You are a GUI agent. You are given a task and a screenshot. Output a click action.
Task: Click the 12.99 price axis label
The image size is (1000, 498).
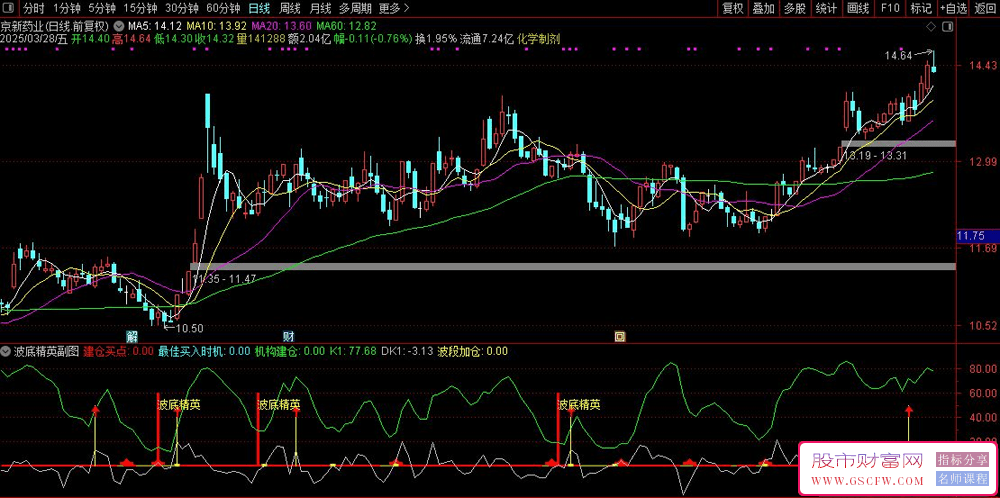(983, 161)
